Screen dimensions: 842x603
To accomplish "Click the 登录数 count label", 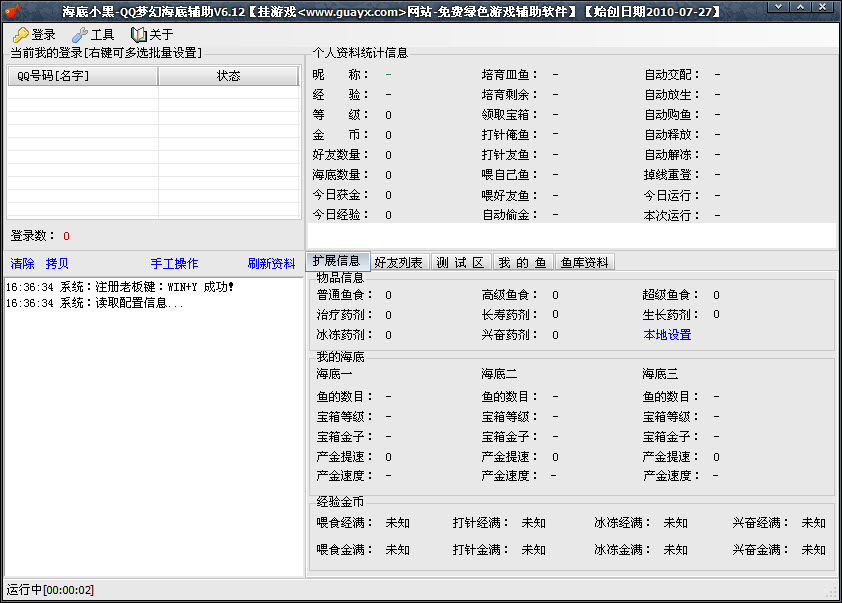I will [33, 236].
